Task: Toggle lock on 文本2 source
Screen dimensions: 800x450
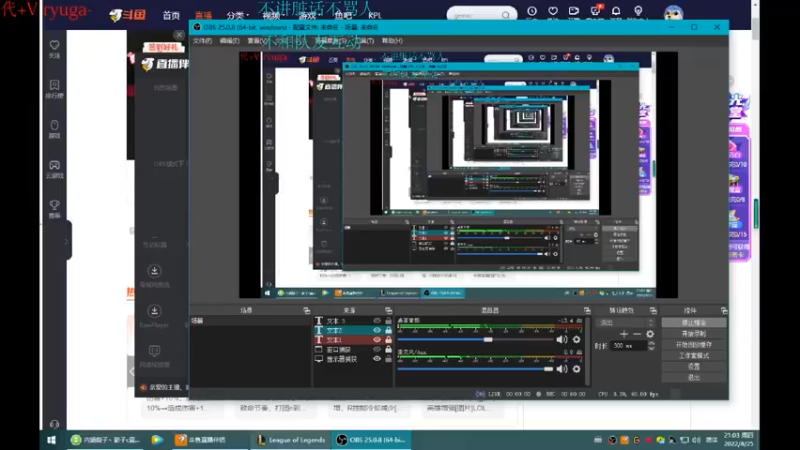Action: (x=388, y=330)
